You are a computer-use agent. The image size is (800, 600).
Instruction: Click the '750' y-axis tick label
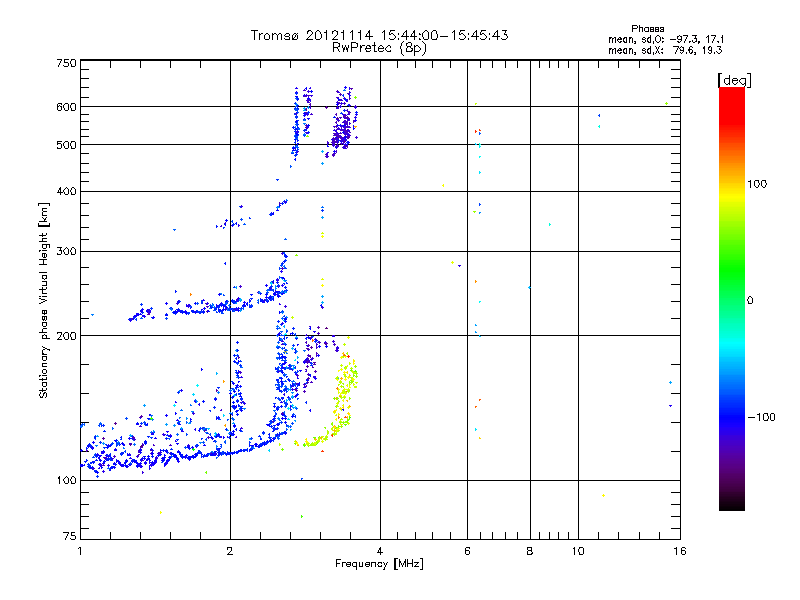66,63
